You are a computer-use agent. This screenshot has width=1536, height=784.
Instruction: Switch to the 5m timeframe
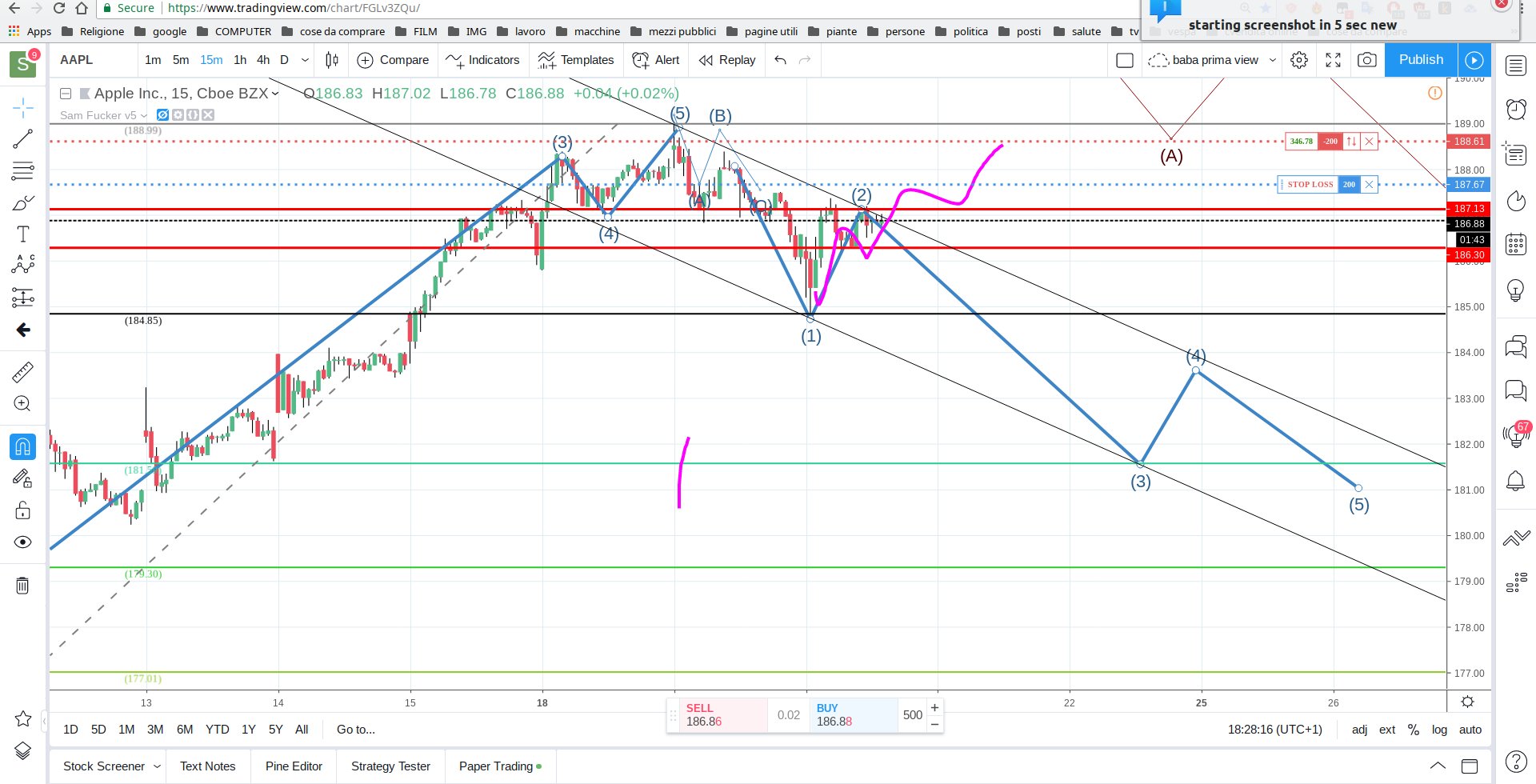181,60
